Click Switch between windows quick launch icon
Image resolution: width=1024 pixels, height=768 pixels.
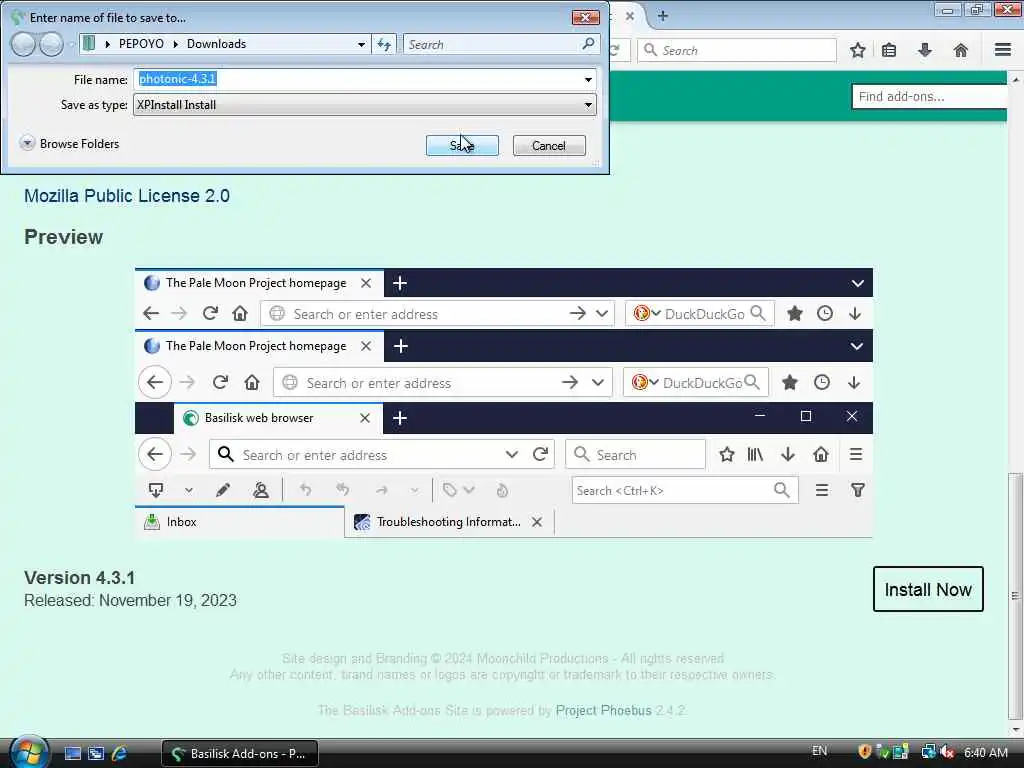point(96,754)
